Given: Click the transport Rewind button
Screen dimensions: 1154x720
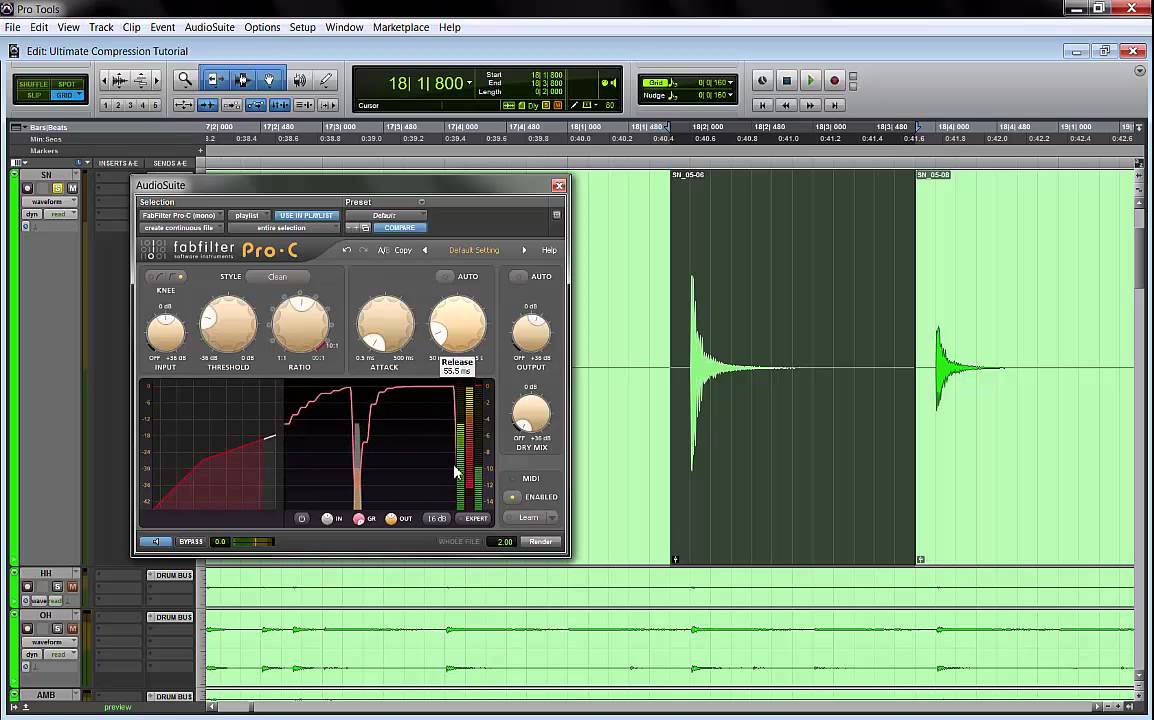Looking at the screenshot, I should (786, 105).
